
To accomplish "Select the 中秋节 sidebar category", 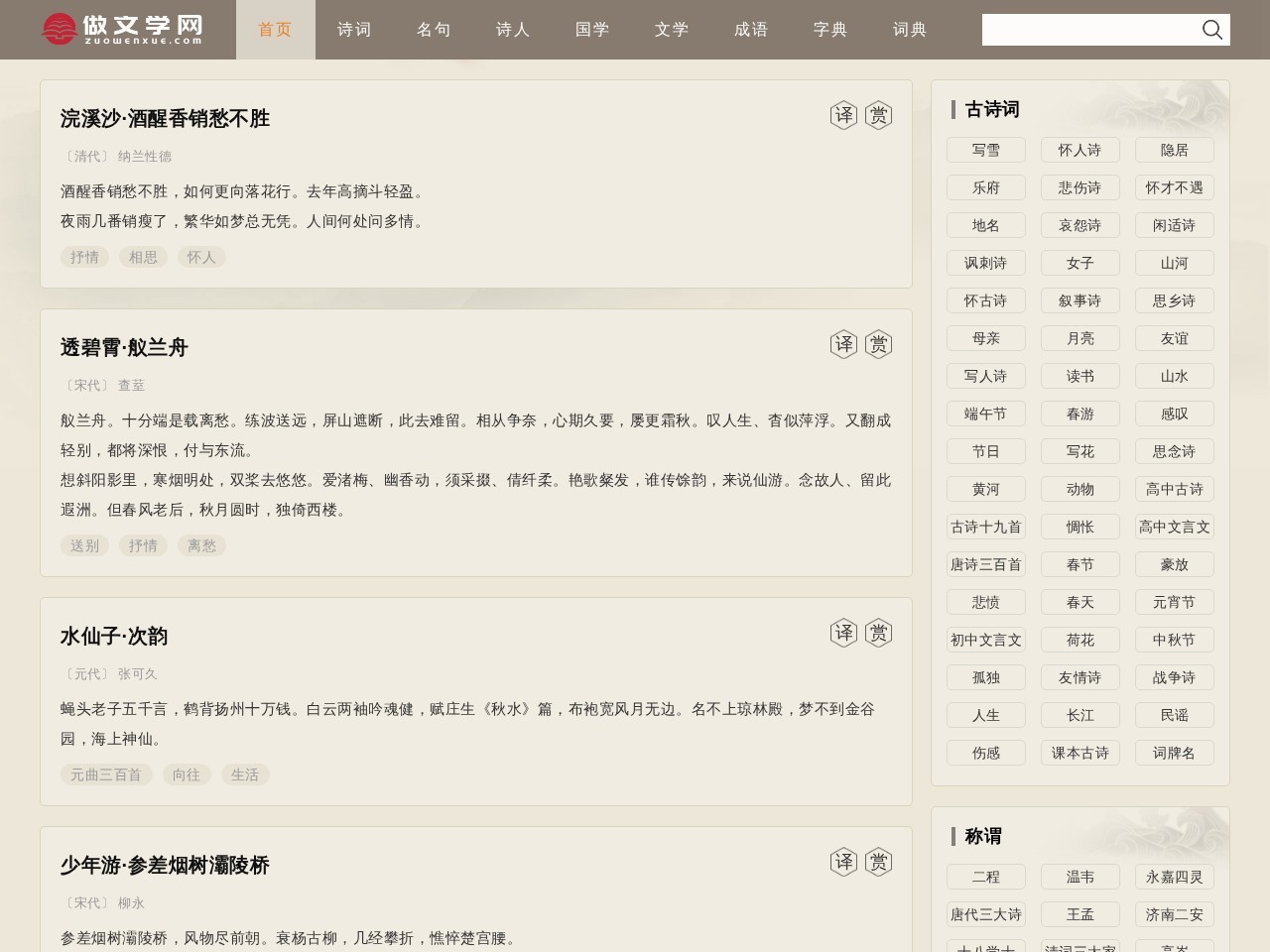I will 1174,640.
